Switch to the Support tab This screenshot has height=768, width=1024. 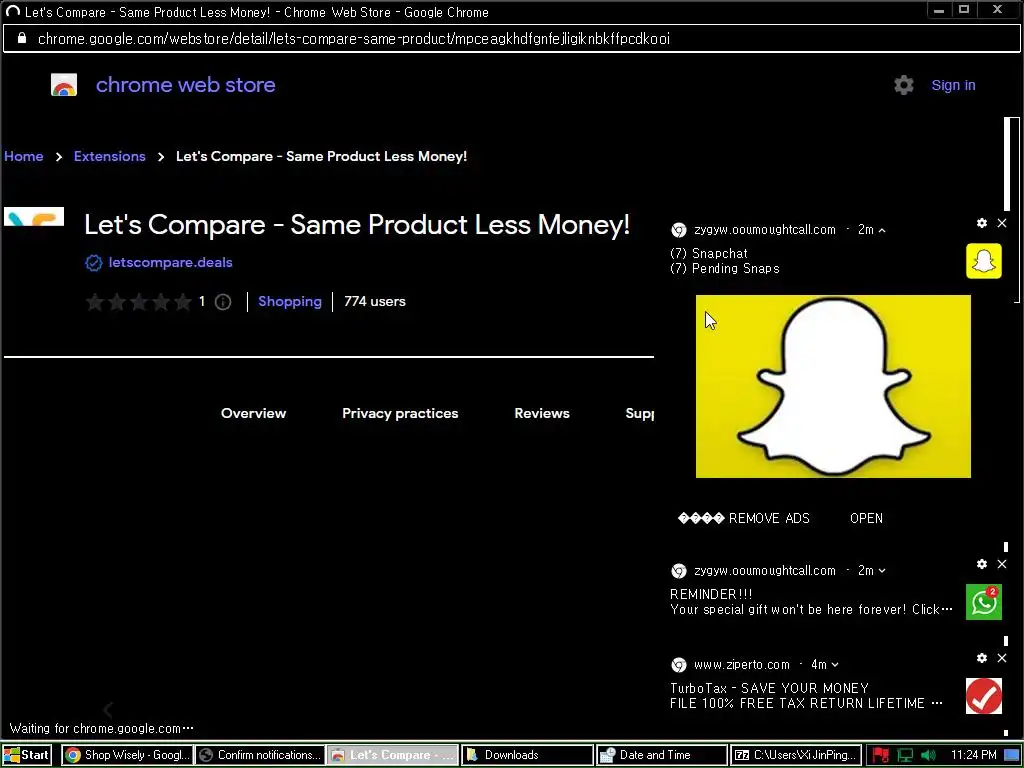(x=639, y=413)
